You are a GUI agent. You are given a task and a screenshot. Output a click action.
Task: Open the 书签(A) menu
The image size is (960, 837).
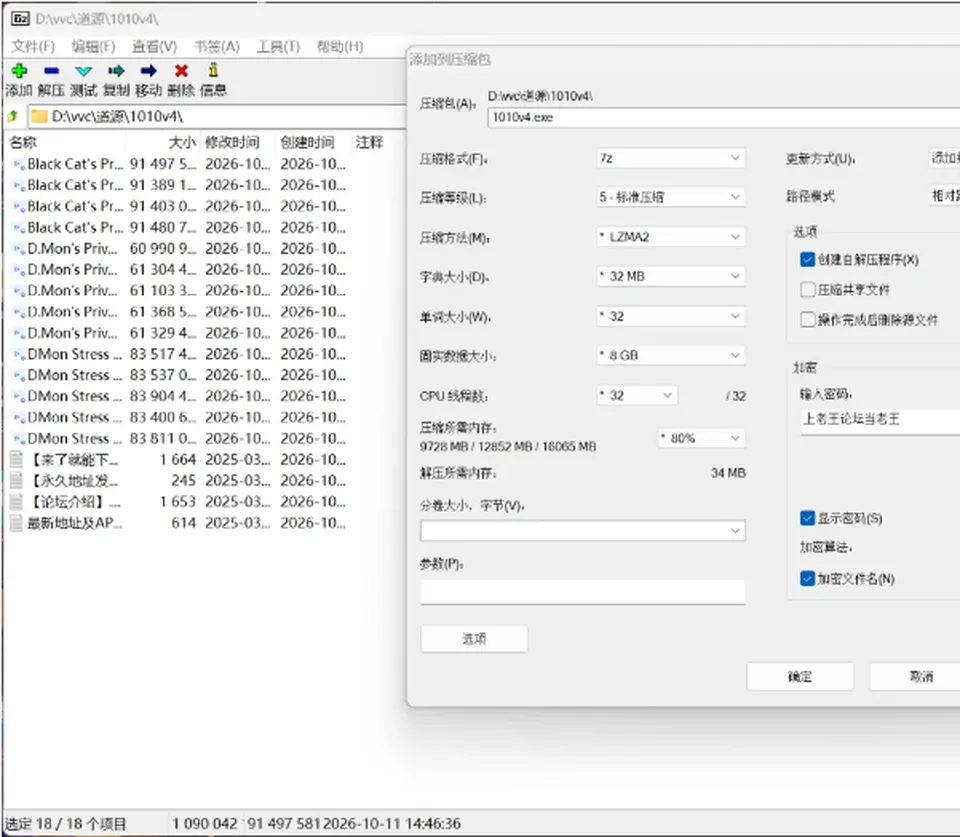pos(217,47)
